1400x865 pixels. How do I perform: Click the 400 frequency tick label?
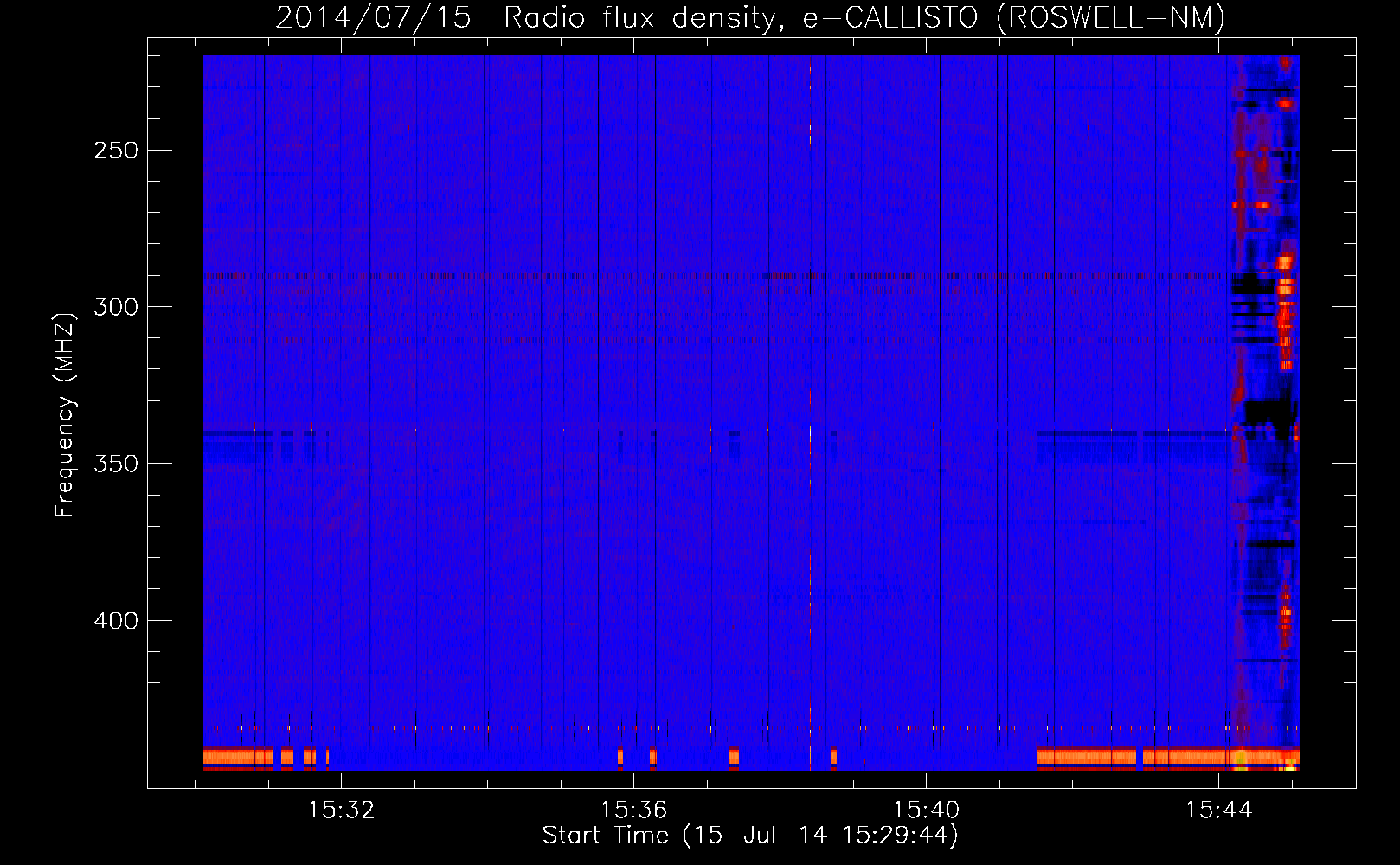pos(116,621)
